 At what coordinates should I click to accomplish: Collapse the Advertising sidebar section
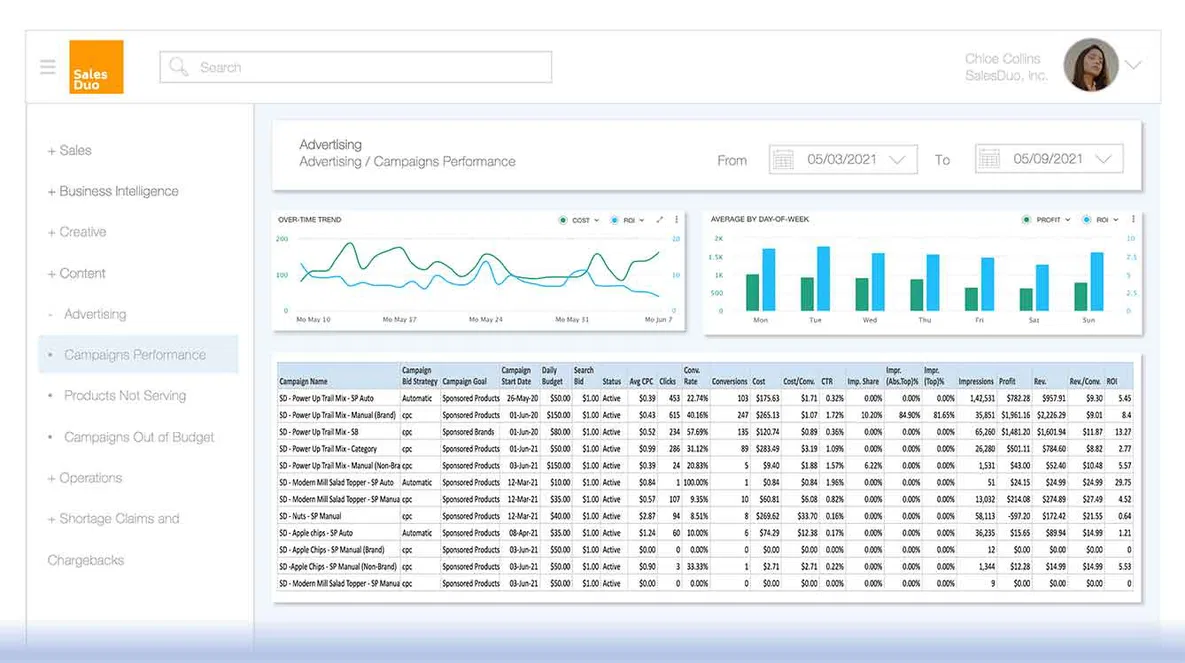click(87, 314)
